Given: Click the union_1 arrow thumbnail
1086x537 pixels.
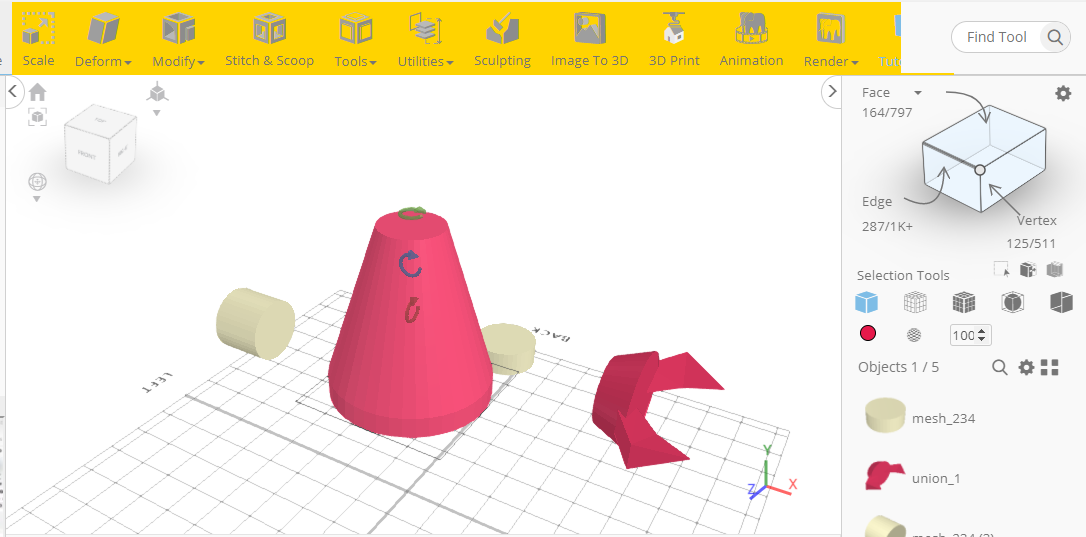Looking at the screenshot, I should tap(884, 476).
